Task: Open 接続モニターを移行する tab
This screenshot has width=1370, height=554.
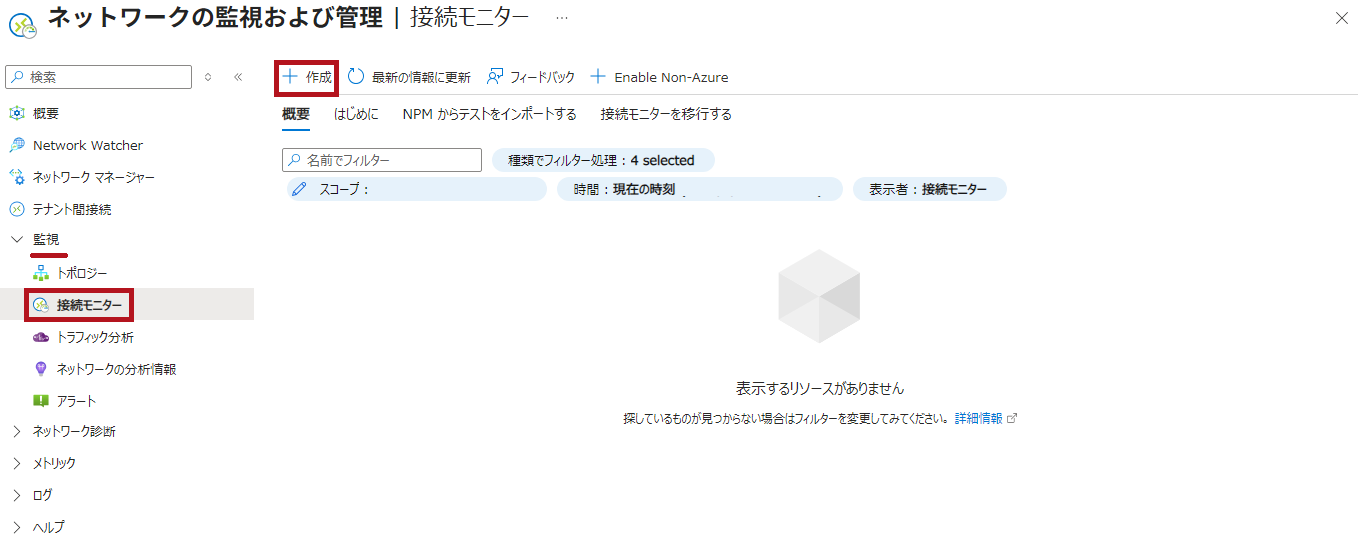Action: (666, 114)
